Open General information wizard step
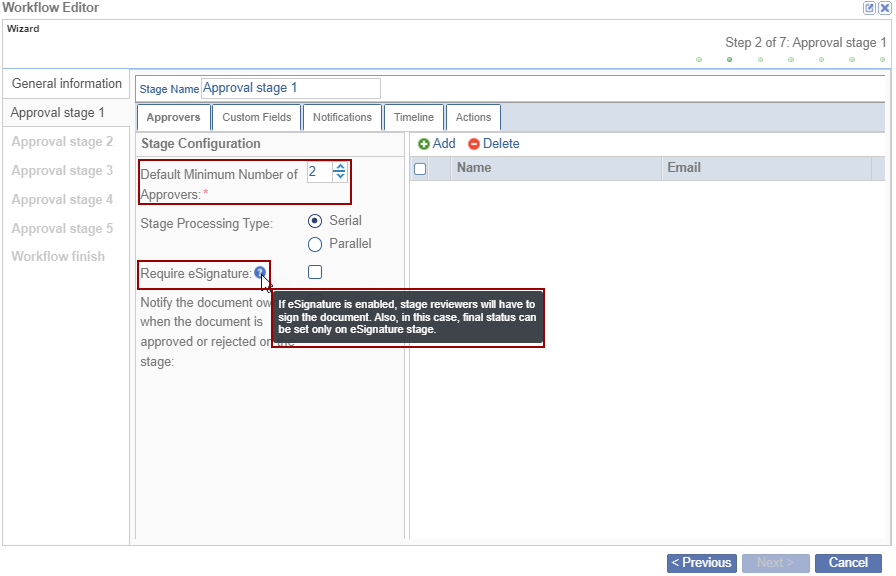 tap(67, 84)
